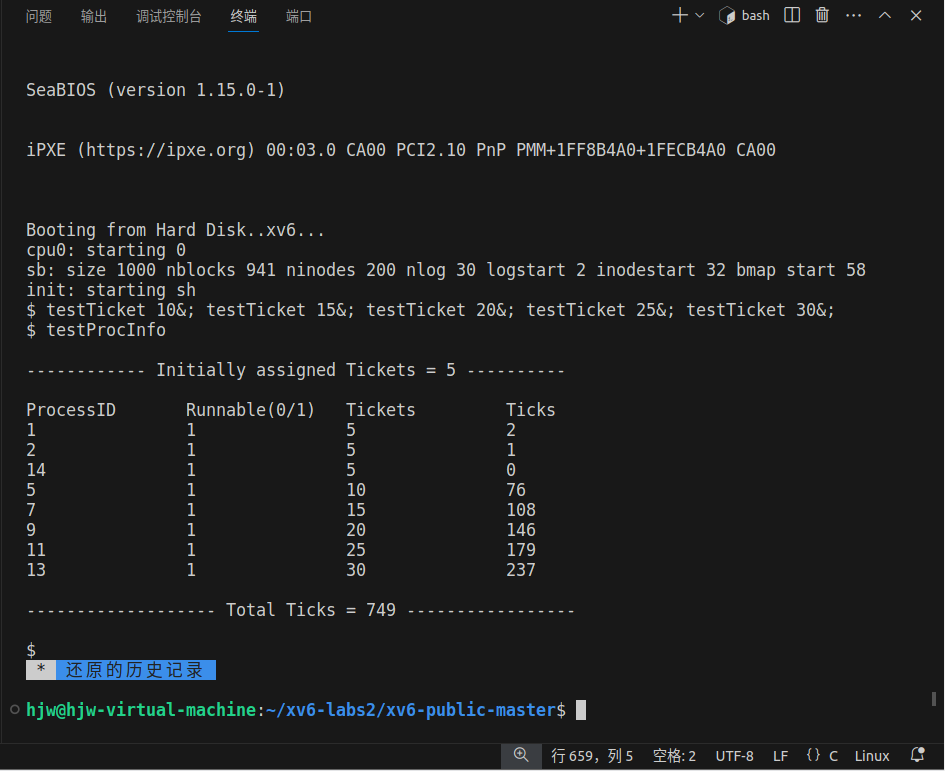This screenshot has width=945, height=771.
Task: Click the bash terminal shell label
Action: [x=744, y=15]
